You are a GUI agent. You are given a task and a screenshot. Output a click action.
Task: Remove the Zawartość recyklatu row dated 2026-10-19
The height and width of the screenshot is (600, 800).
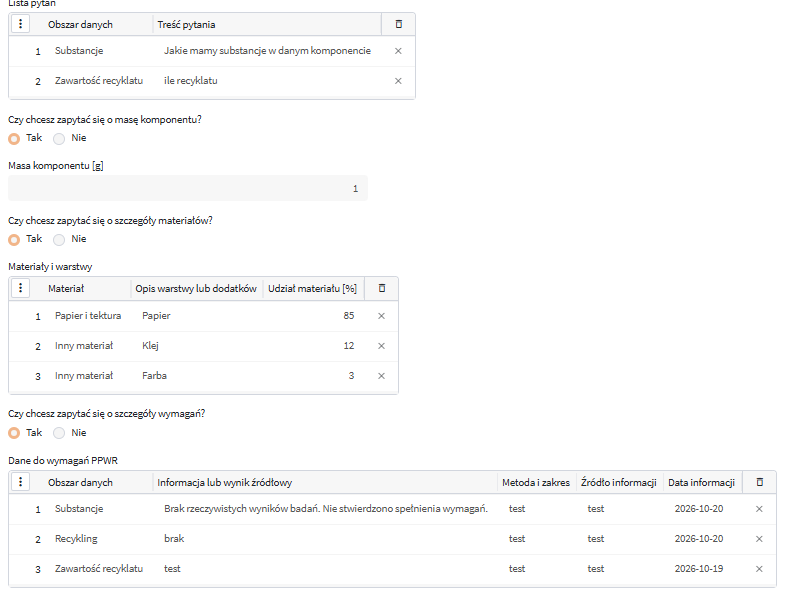(x=759, y=569)
